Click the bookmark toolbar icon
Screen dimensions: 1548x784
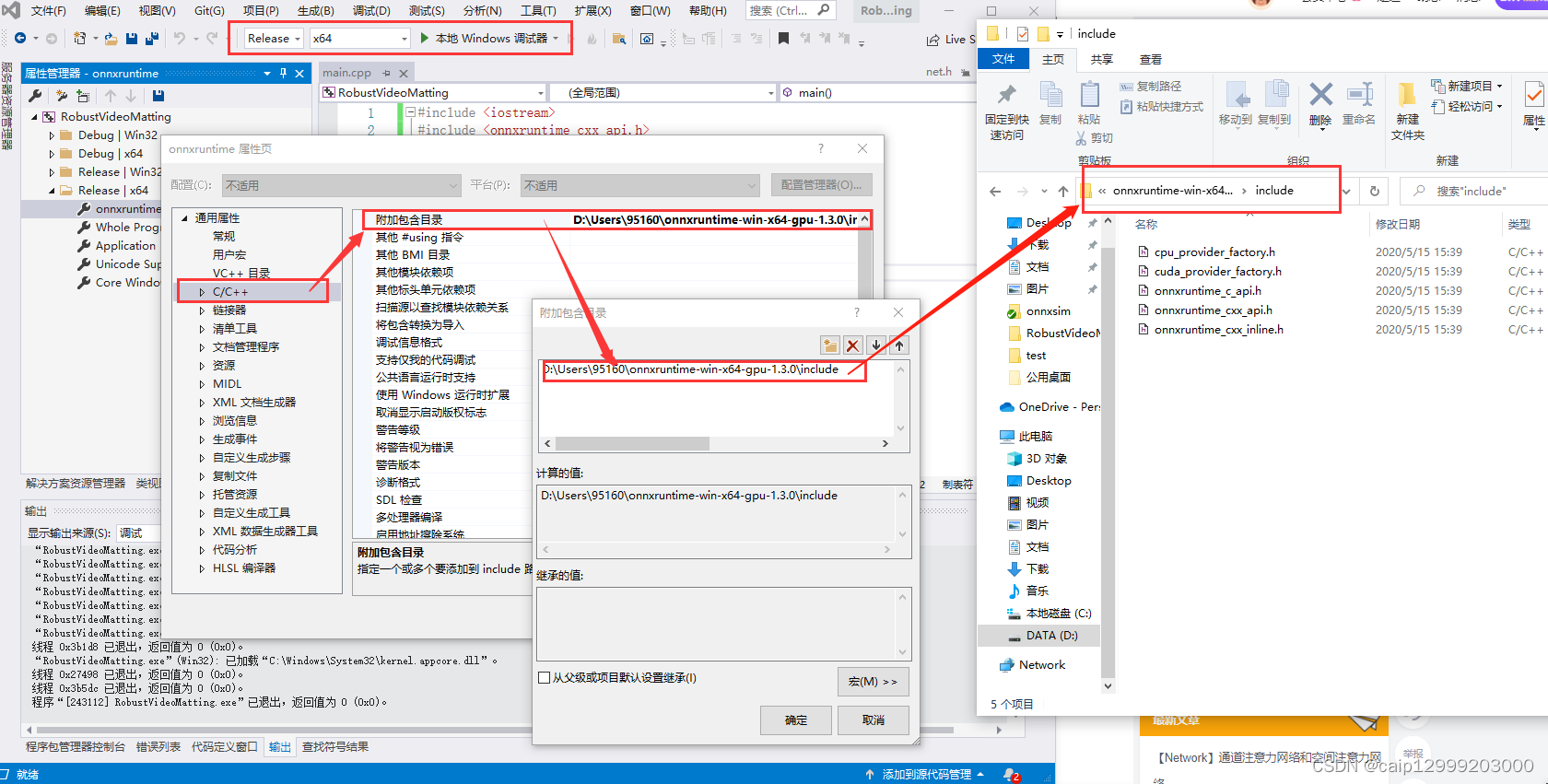tap(783, 39)
